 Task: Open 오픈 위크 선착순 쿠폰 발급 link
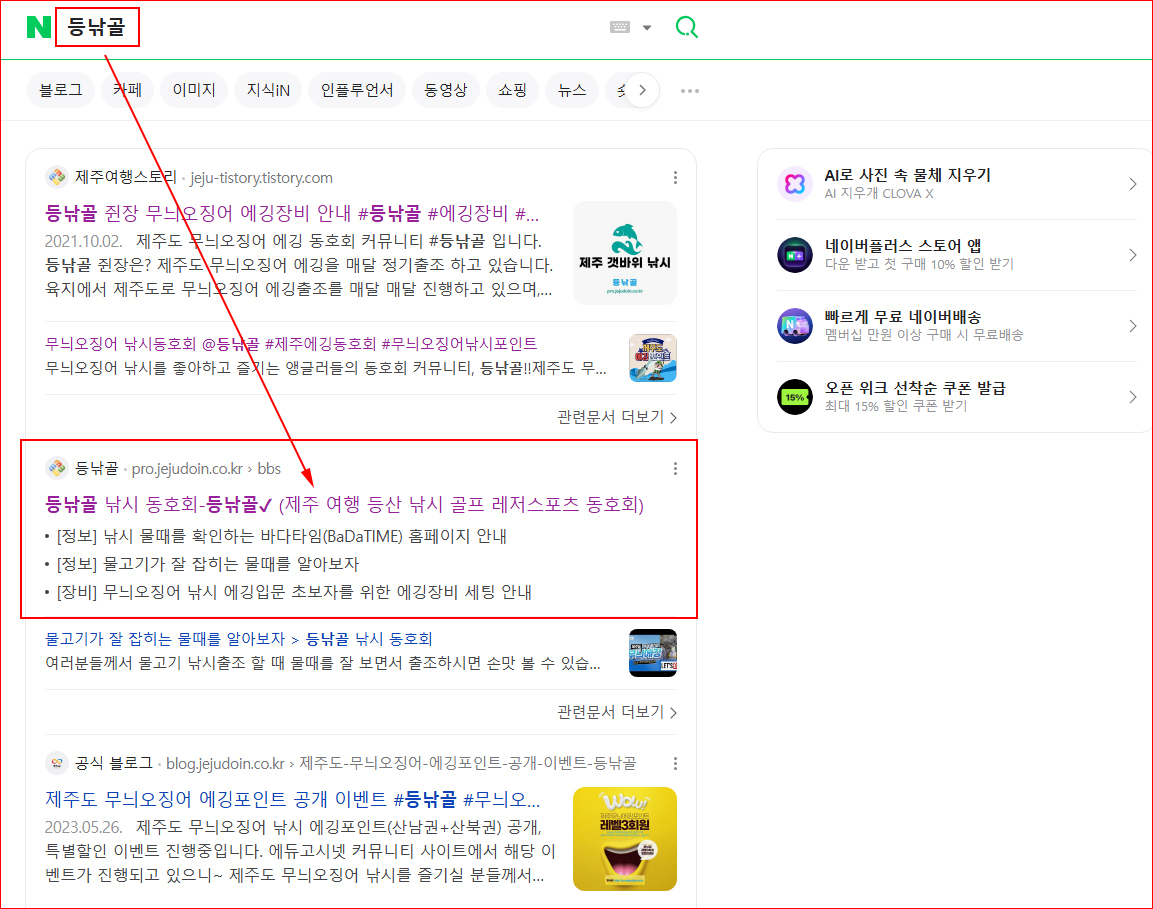[x=915, y=388]
